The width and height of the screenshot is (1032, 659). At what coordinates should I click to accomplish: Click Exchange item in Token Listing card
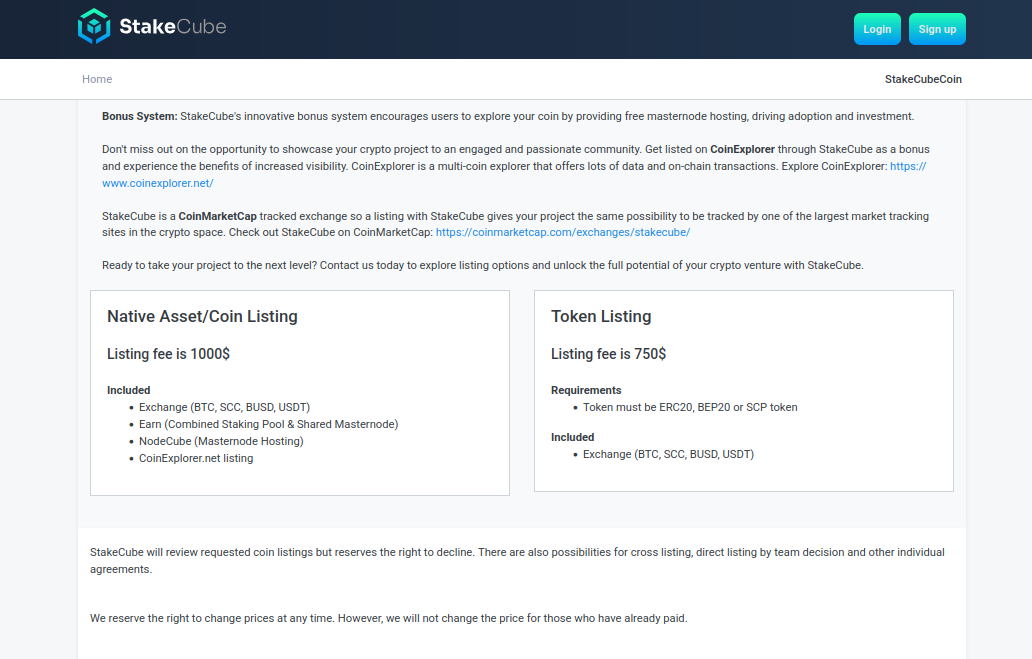[668, 454]
